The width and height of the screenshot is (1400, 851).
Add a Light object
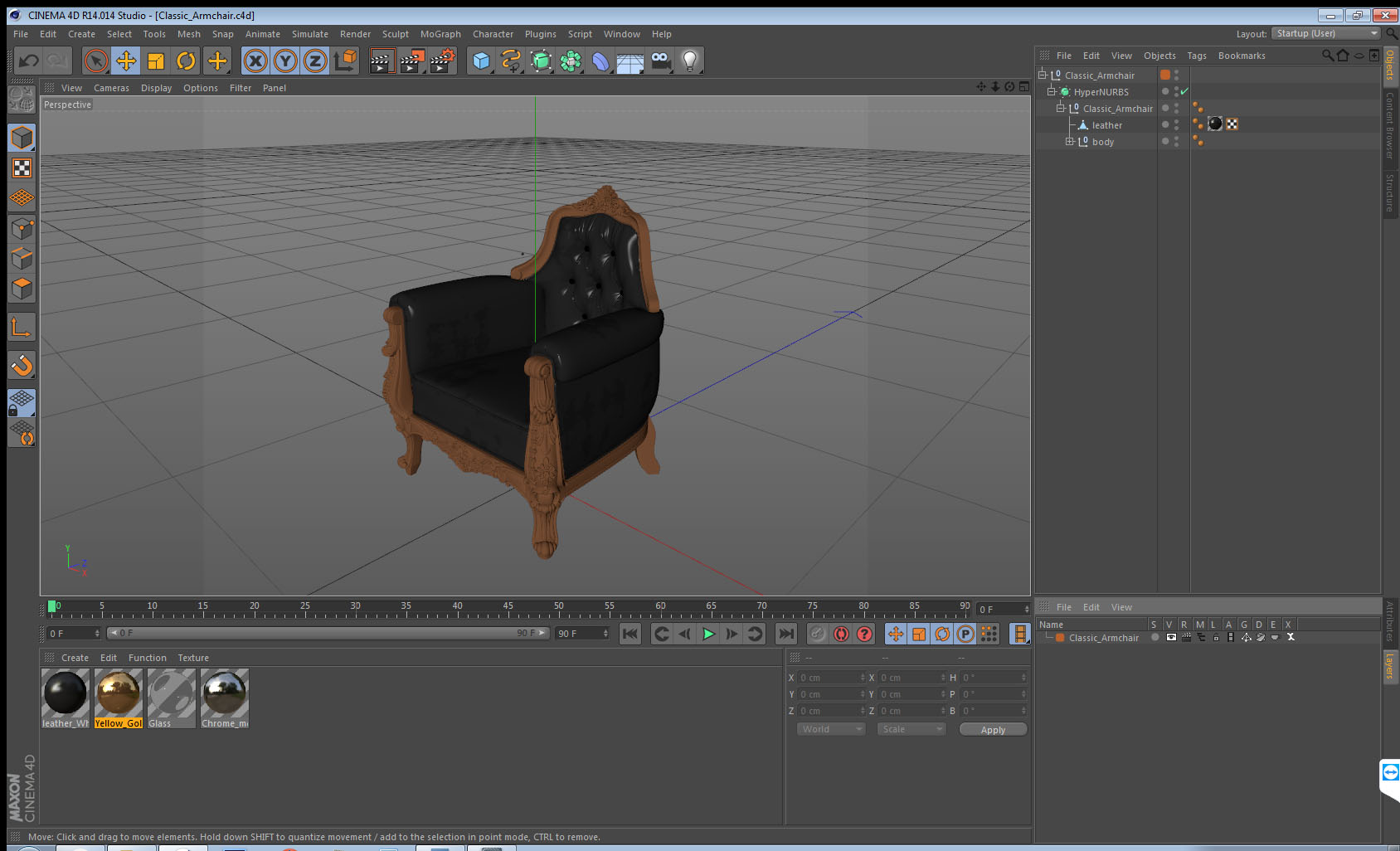tap(690, 61)
